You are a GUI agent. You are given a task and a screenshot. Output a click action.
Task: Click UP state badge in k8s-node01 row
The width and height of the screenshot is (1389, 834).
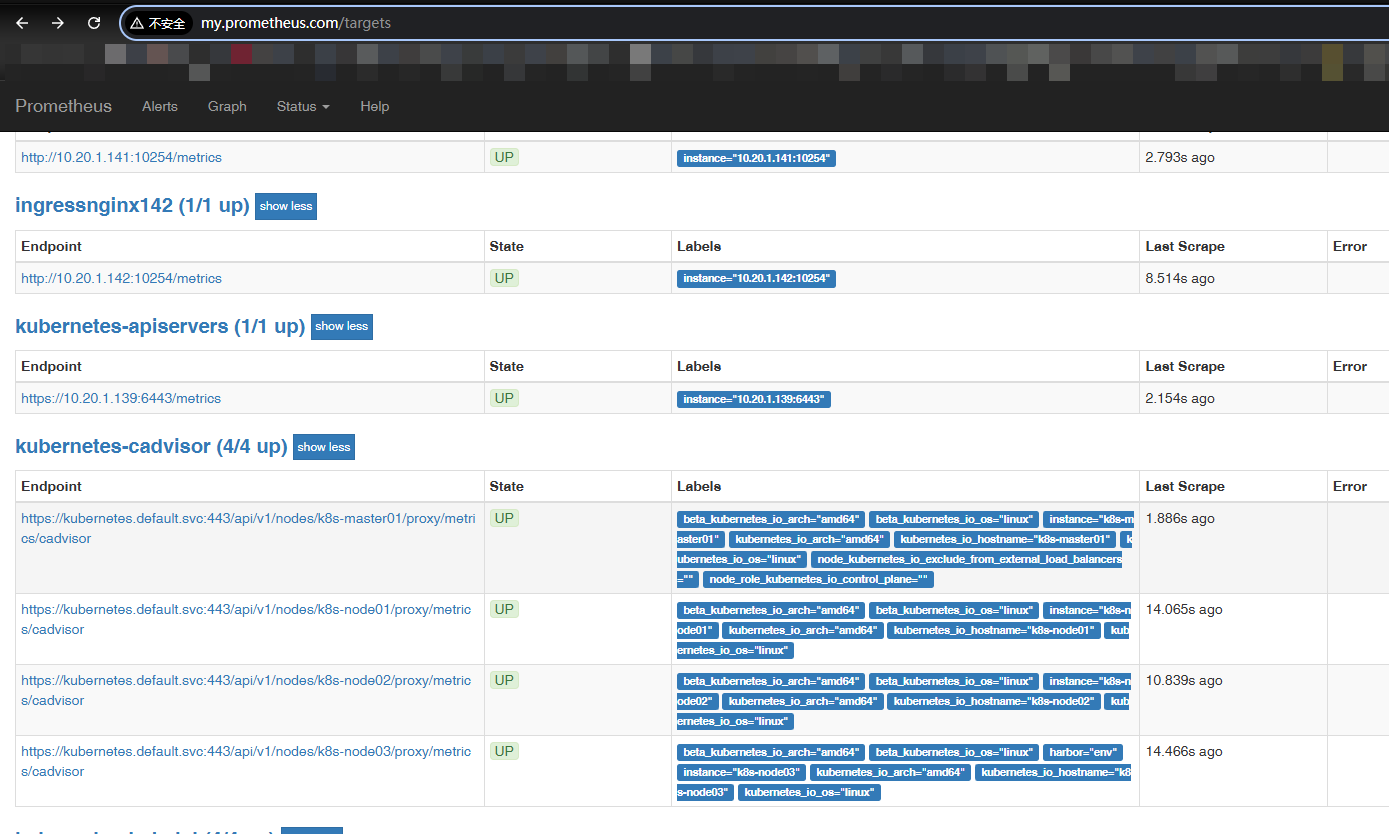tap(504, 609)
